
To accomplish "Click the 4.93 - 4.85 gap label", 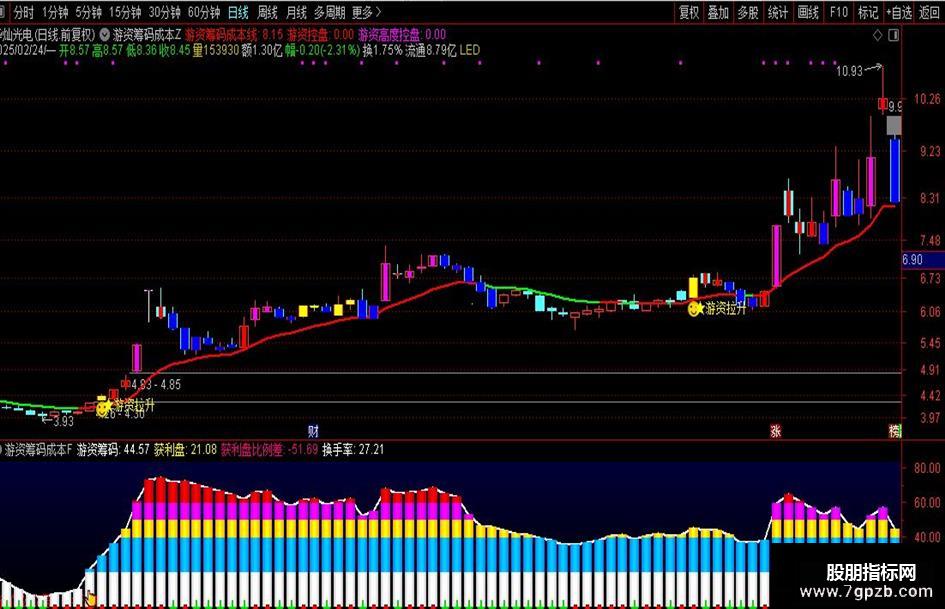I will (x=155, y=384).
